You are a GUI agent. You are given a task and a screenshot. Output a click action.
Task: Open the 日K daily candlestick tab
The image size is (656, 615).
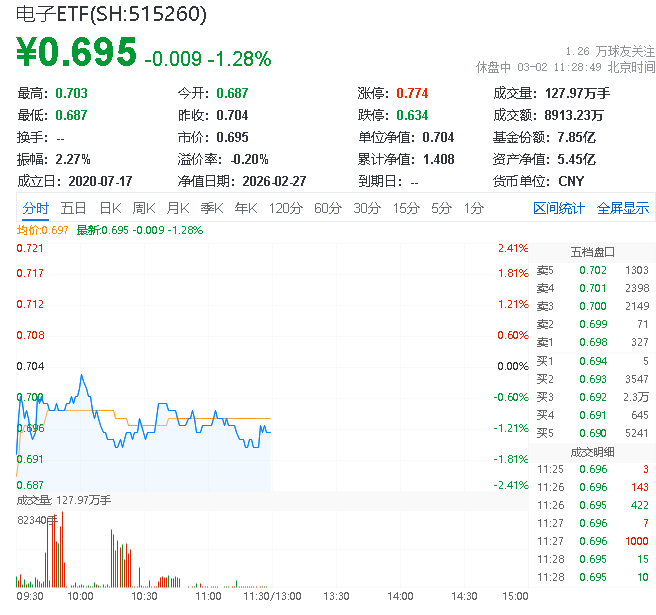pos(109,208)
